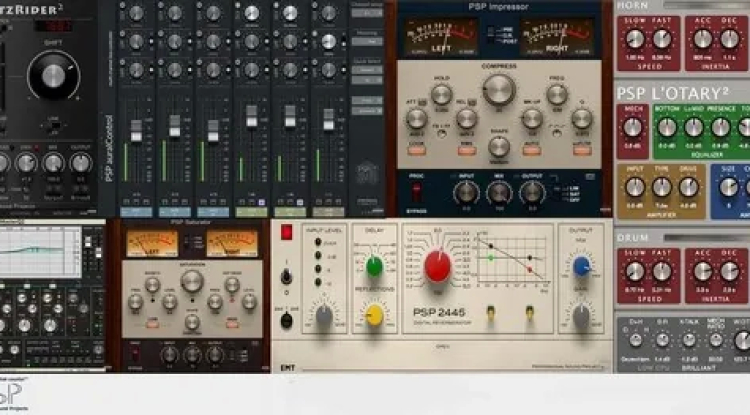The height and width of the screenshot is (415, 750).
Task: Click the RIGHT VU meter on PSP Impressor
Action: (556, 37)
